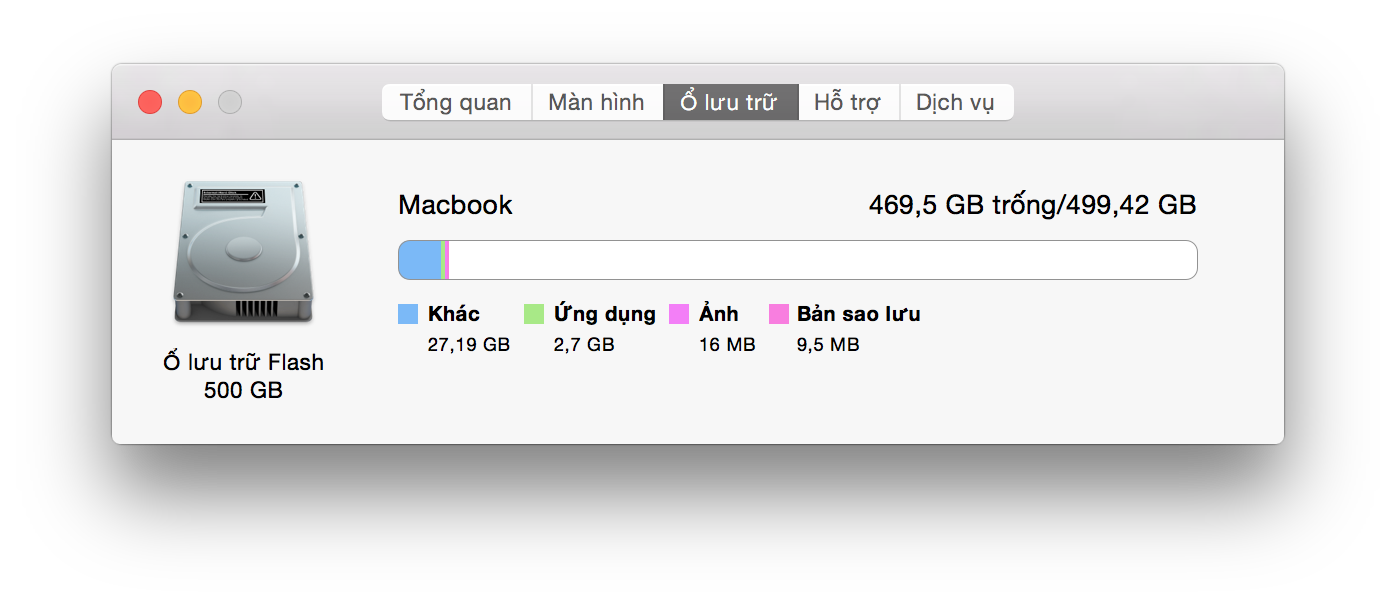Click the Ảnh 16 MB value
This screenshot has width=1396, height=604.
(727, 345)
